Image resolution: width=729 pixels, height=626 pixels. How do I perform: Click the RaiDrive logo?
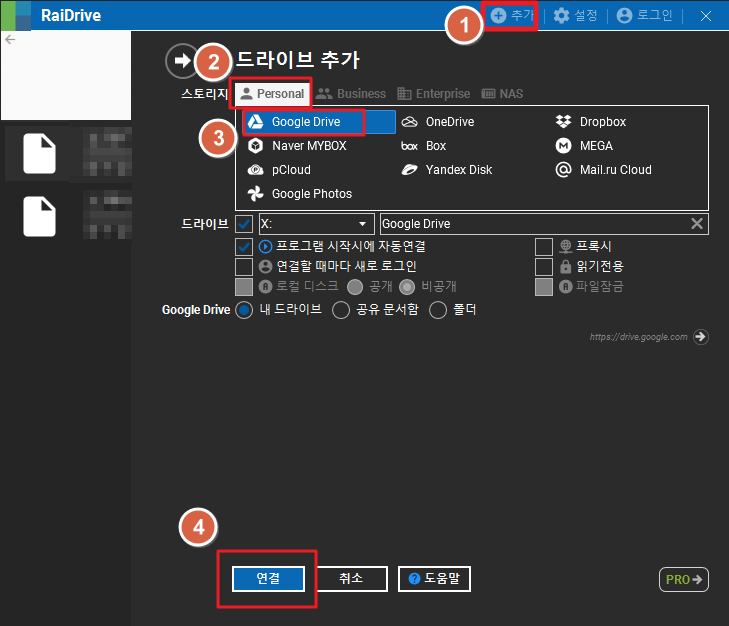[x=16, y=15]
